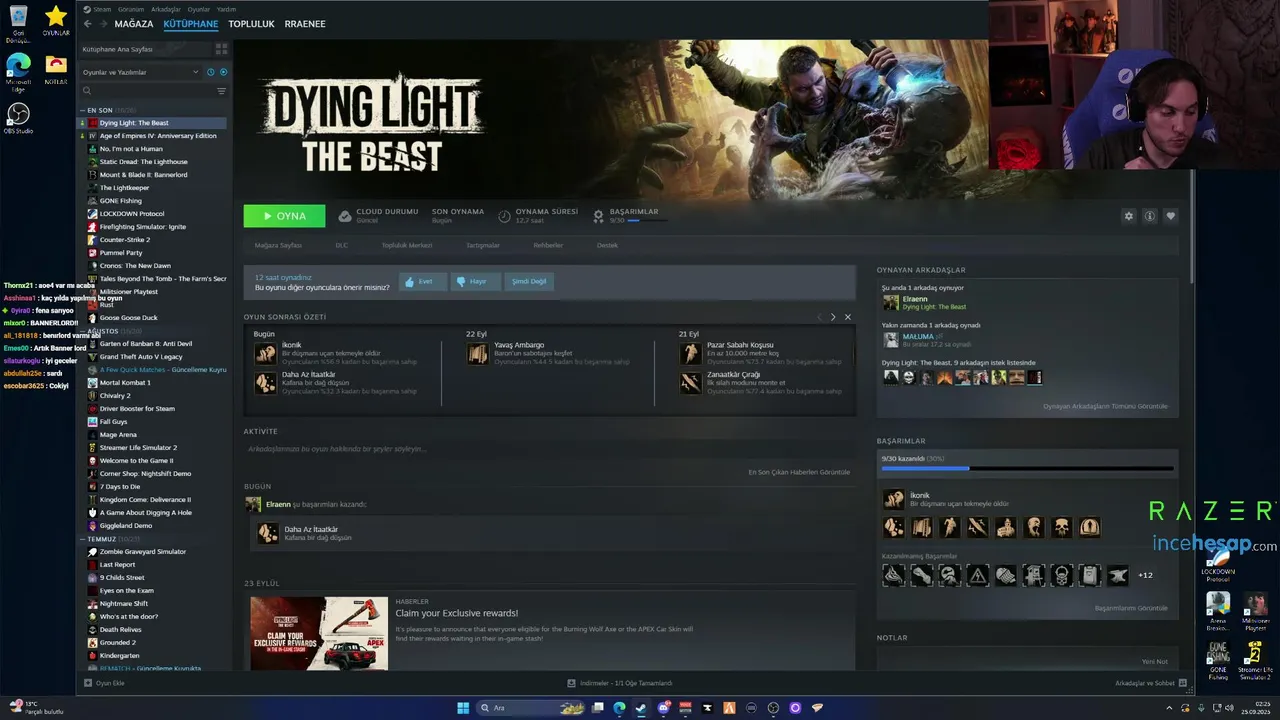This screenshot has width=1280, height=720.
Task: Open Oynayan Arkadaşların Tümünü Görüntüle link
Action: point(1105,406)
